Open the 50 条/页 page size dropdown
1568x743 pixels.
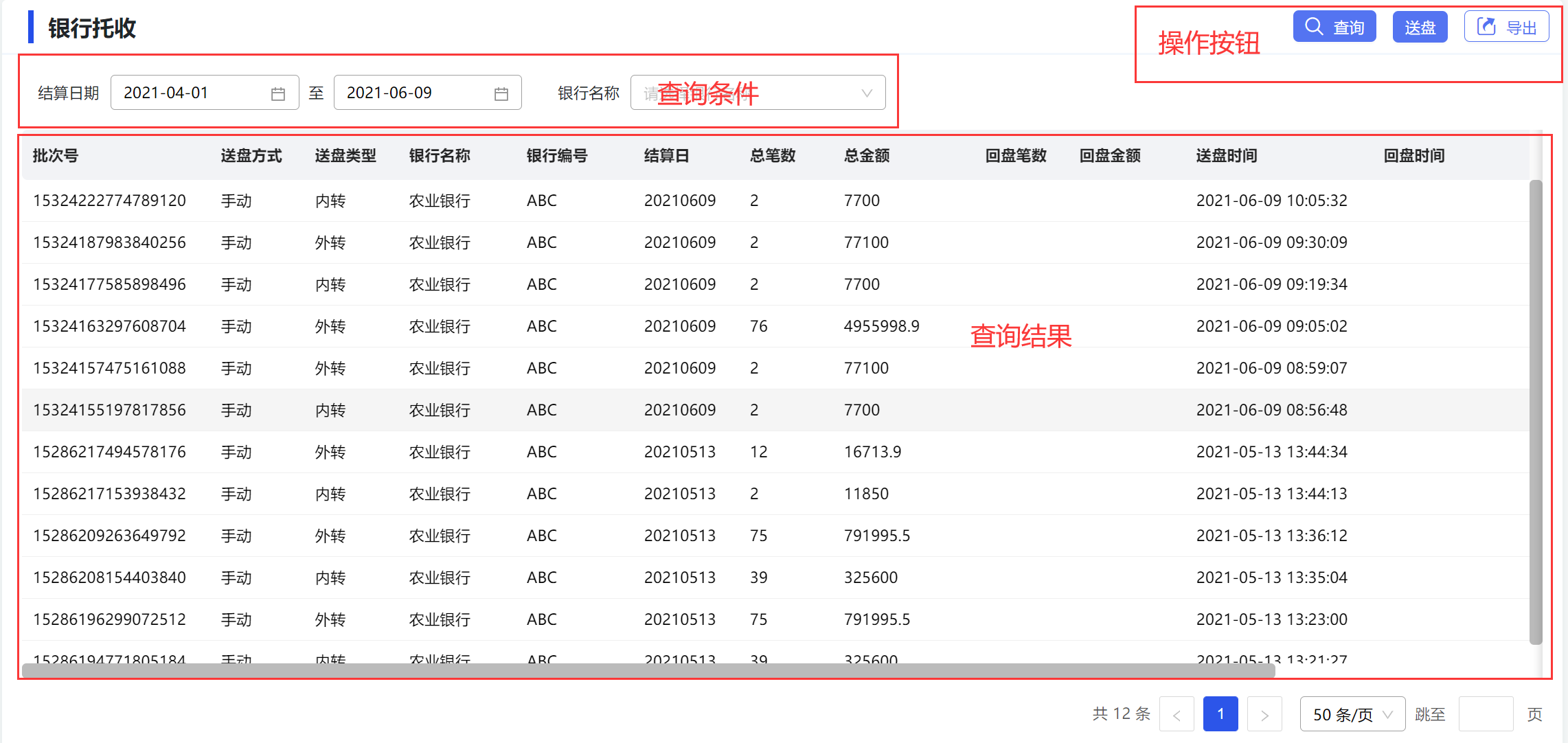click(x=1352, y=714)
